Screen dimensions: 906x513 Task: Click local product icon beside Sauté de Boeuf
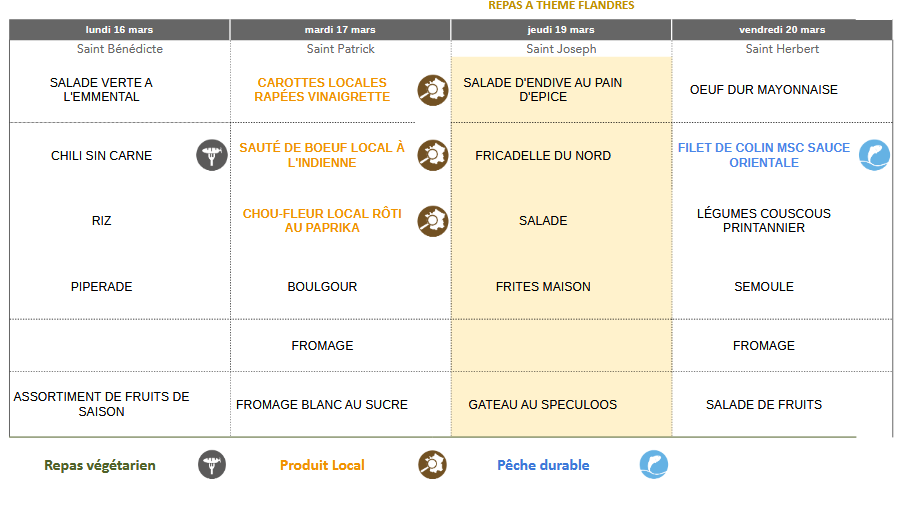[x=432, y=155]
